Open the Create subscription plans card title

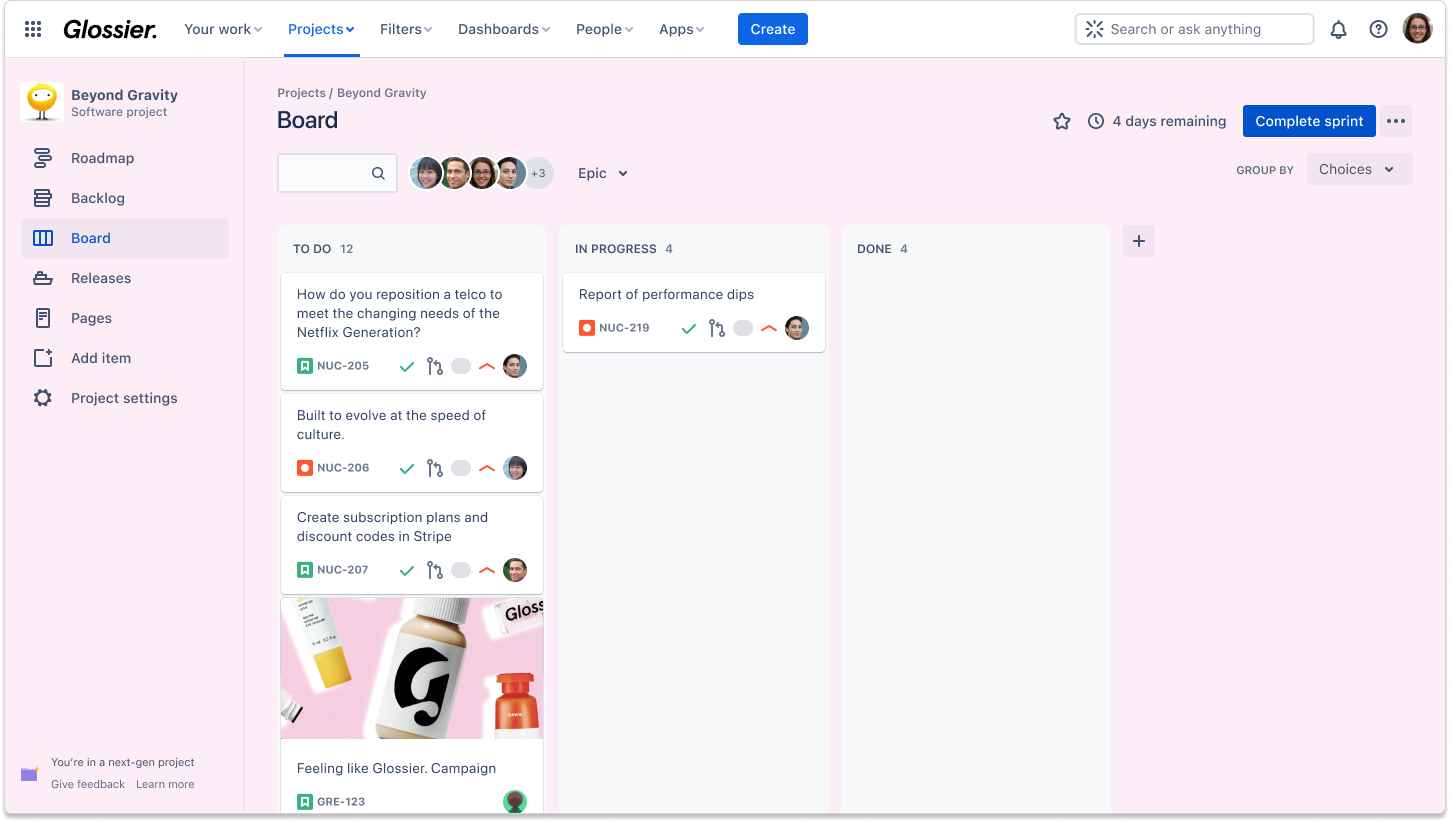(392, 527)
